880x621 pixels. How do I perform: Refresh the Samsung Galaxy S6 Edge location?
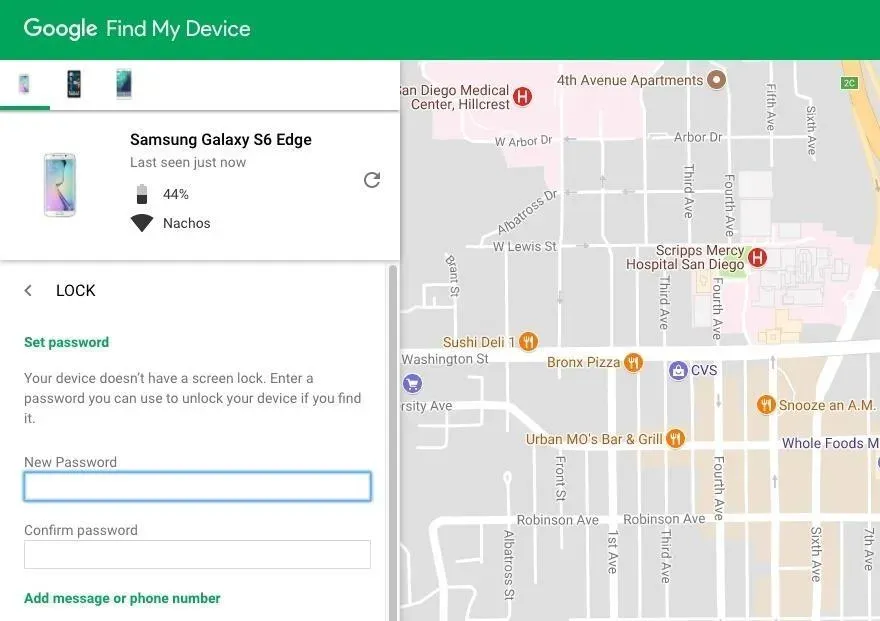tap(372, 179)
